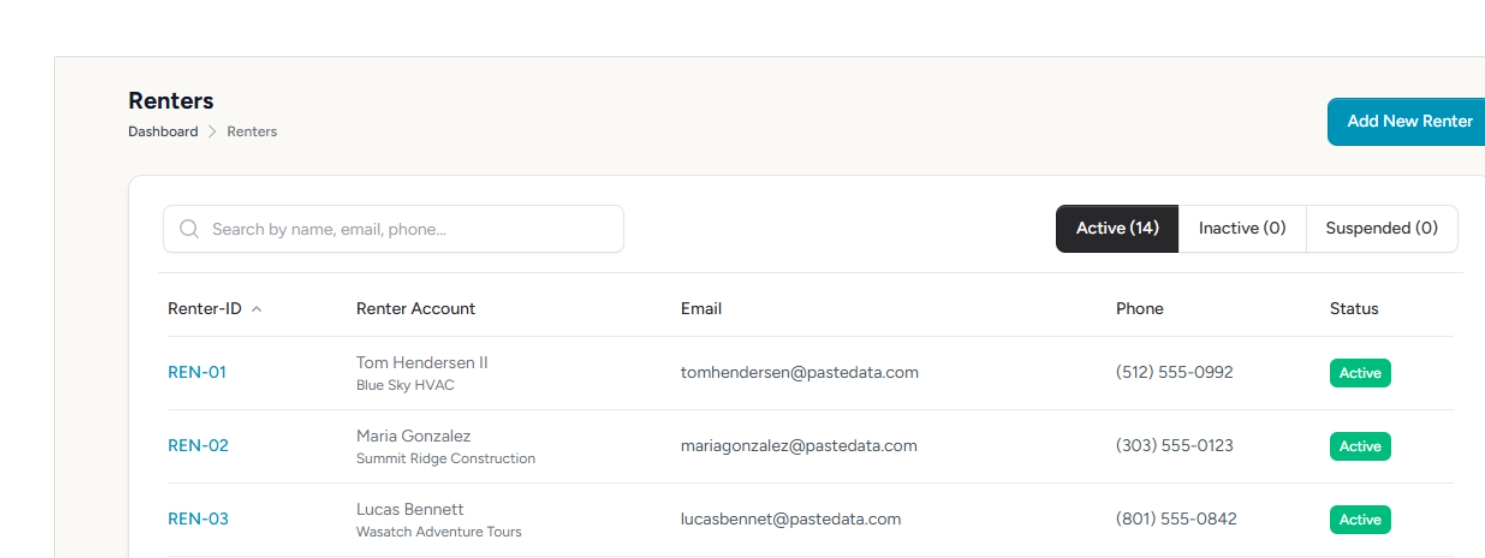Switch to the Inactive (0) tab
The image size is (1485, 558).
click(1242, 228)
